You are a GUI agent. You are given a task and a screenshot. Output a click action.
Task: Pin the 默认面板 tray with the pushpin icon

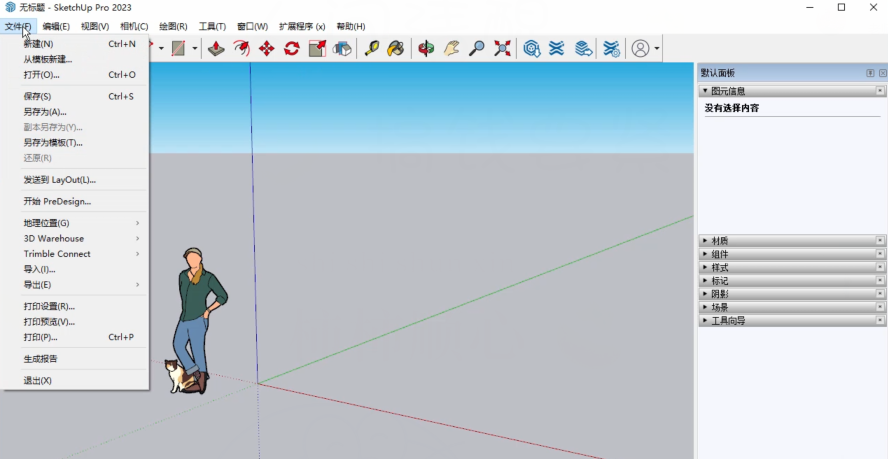[870, 73]
